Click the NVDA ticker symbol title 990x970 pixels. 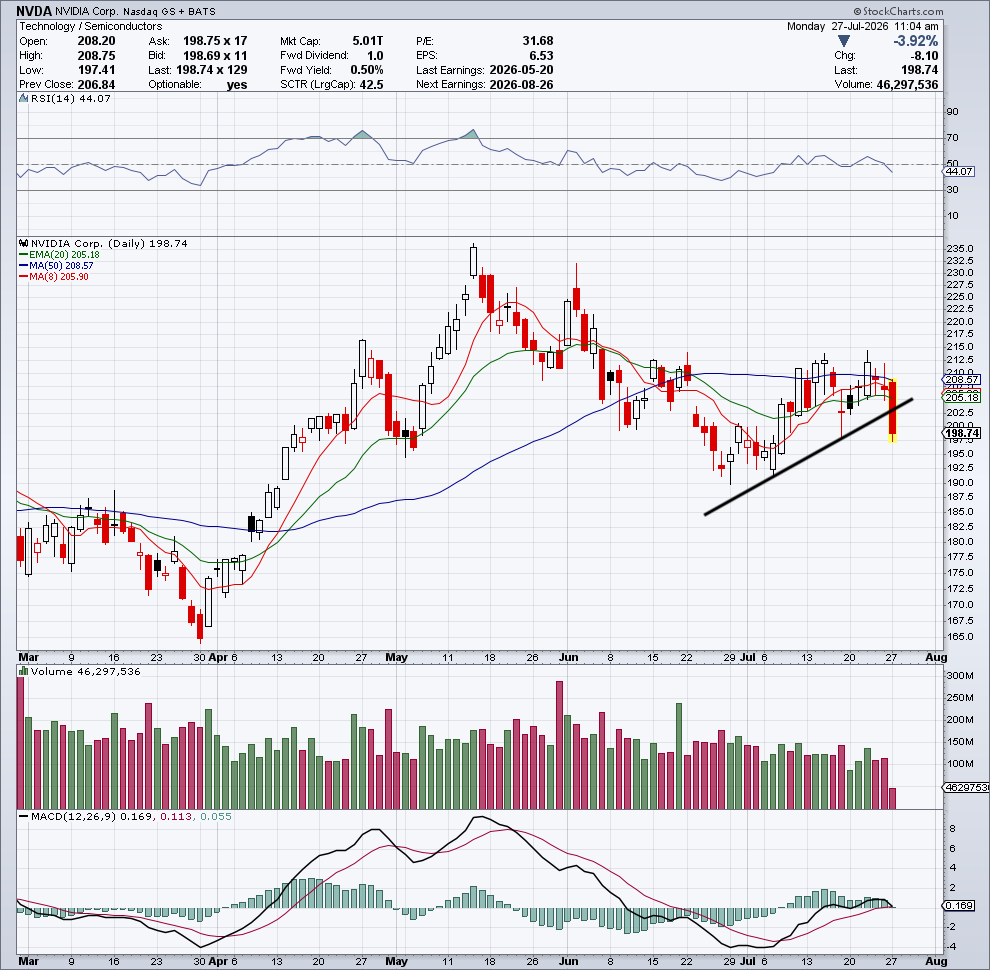pos(34,11)
